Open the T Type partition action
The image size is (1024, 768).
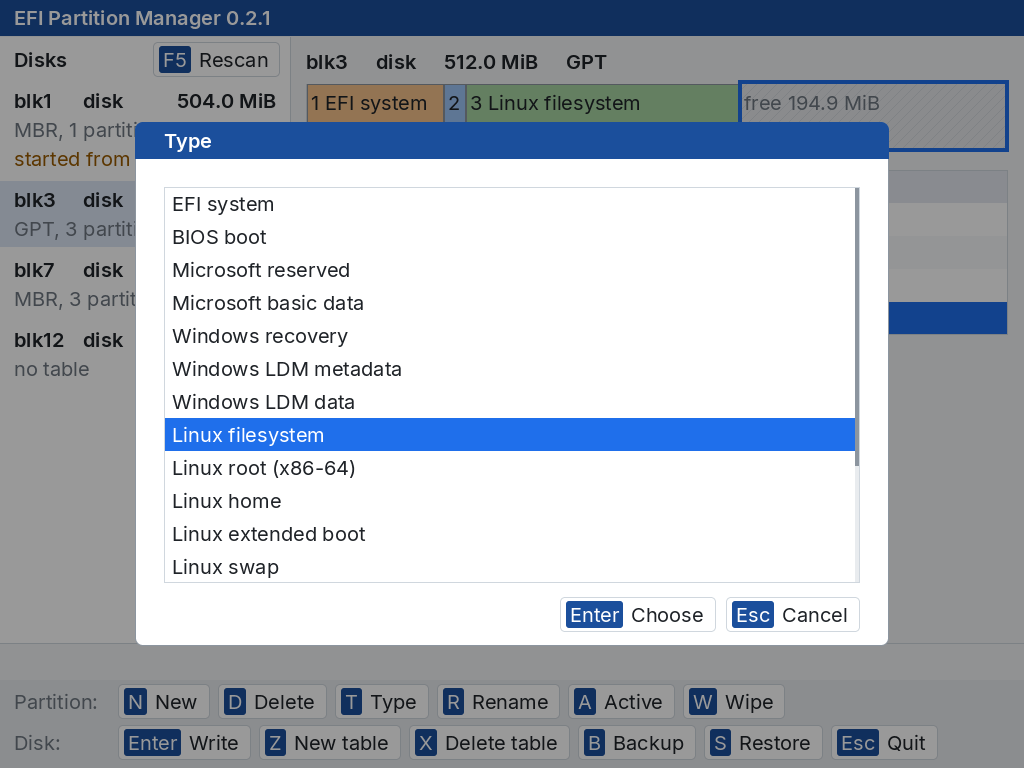[x=382, y=702]
